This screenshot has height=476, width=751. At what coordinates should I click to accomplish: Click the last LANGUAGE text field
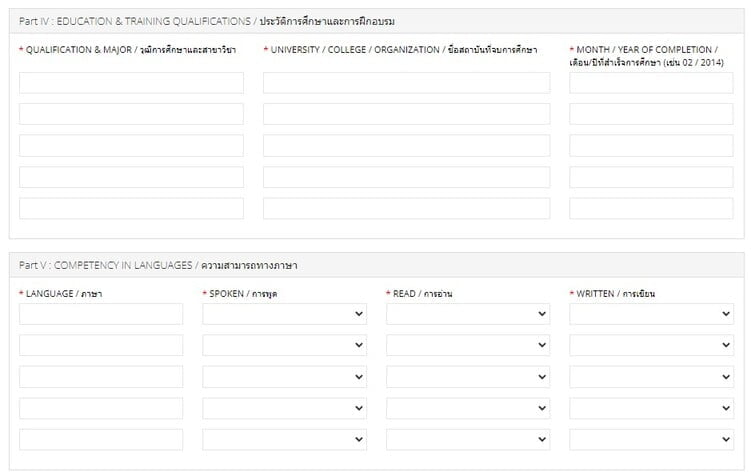(x=101, y=439)
